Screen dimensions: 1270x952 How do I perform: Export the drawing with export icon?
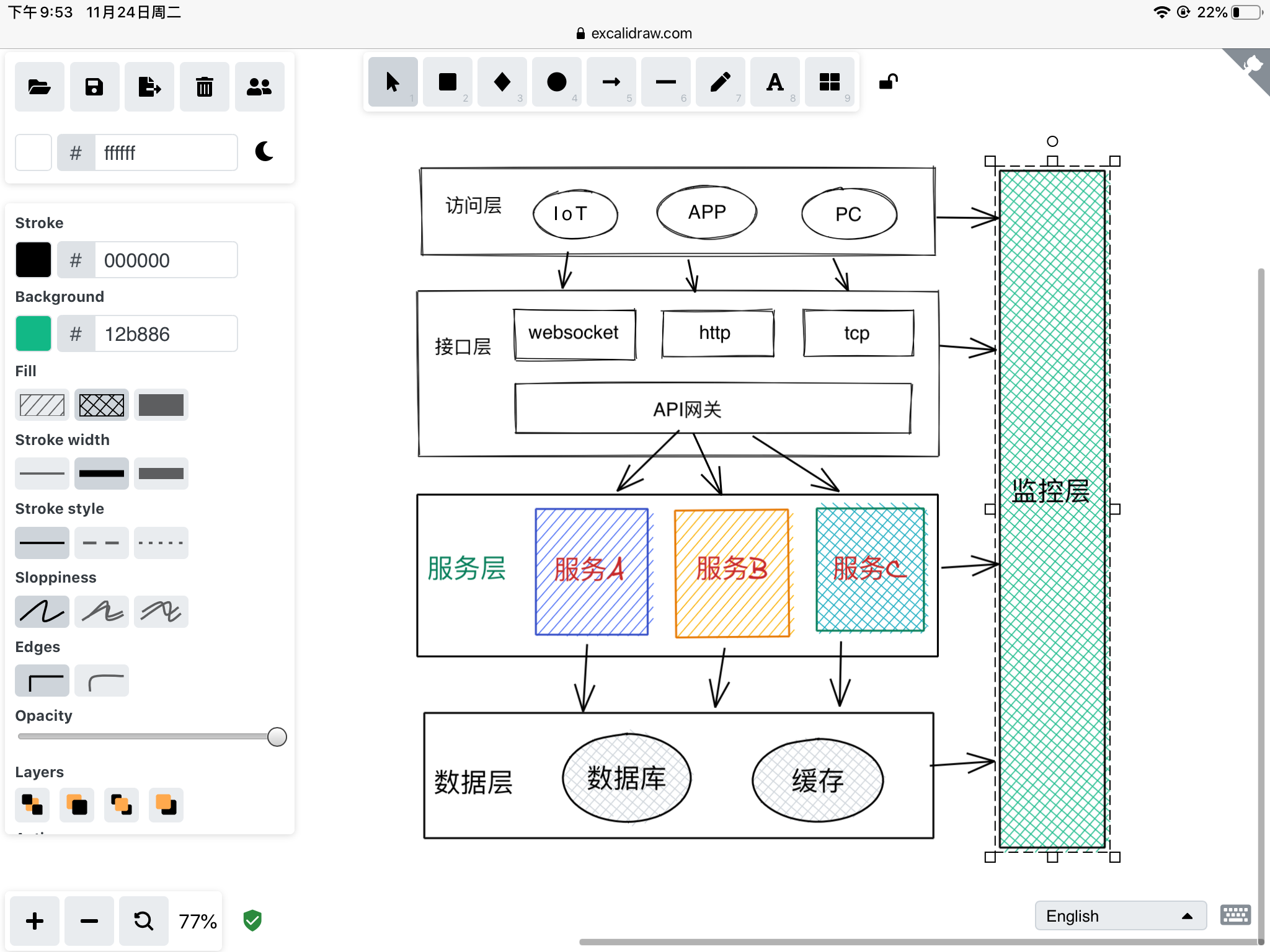click(149, 87)
